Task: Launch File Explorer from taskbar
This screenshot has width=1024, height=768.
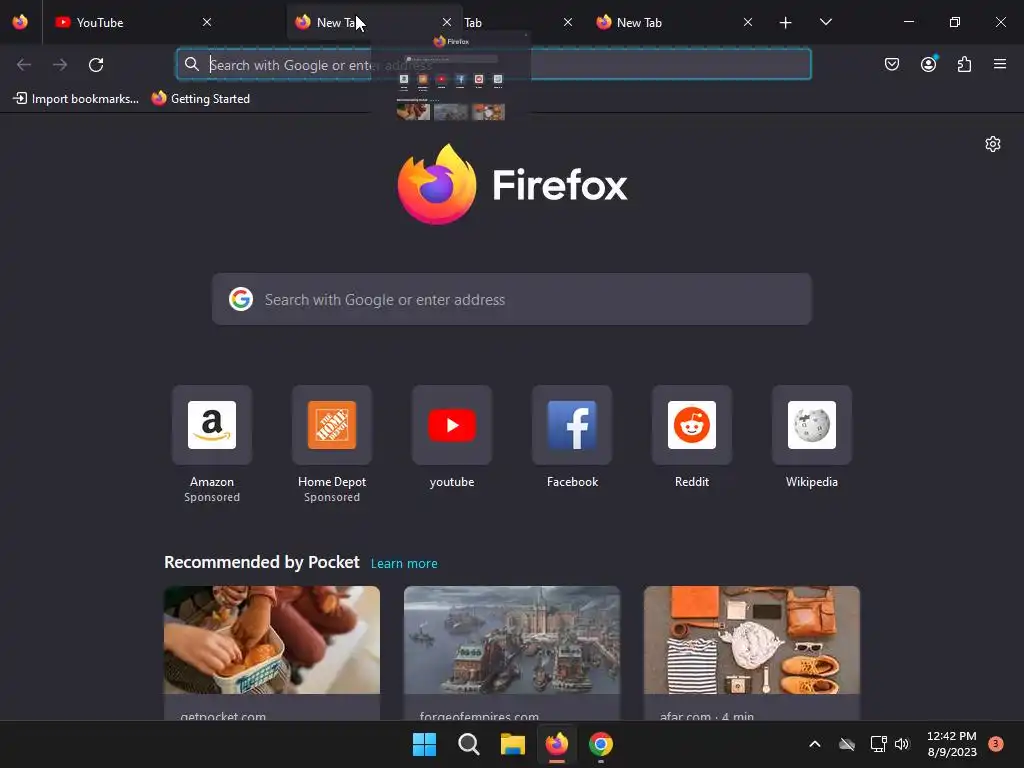Action: click(x=513, y=744)
